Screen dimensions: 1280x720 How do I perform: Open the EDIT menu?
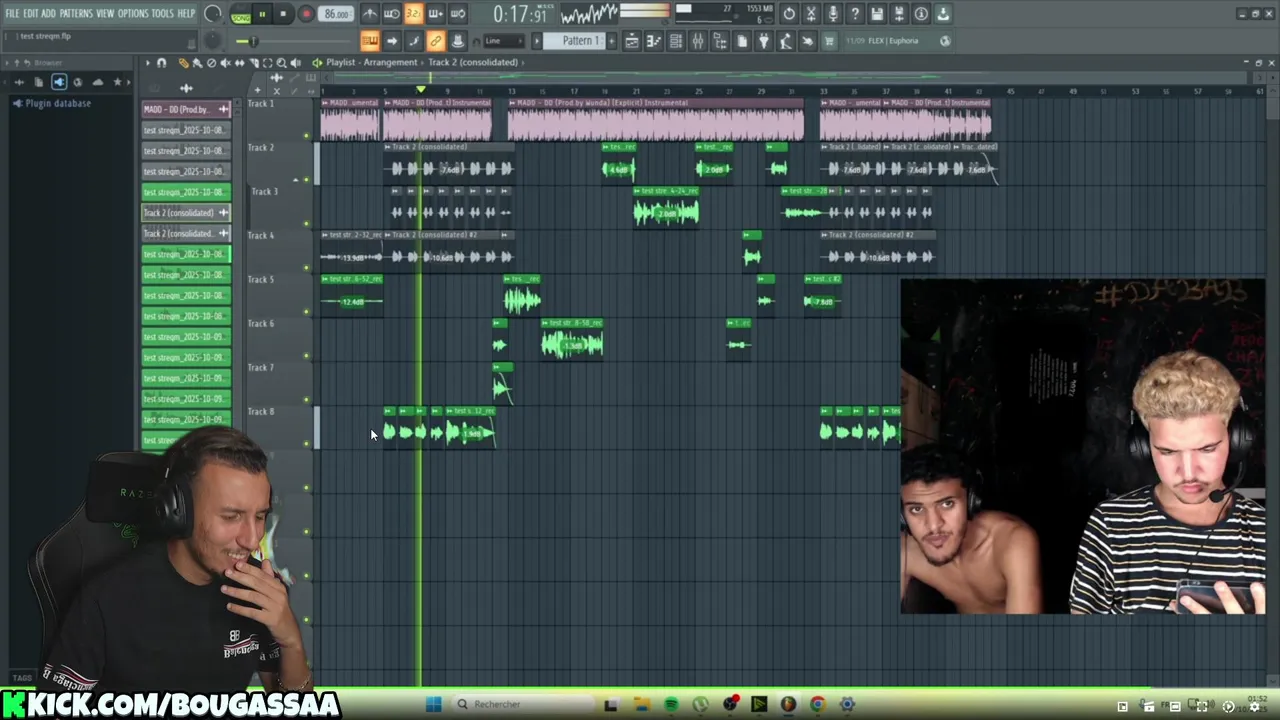click(x=31, y=13)
